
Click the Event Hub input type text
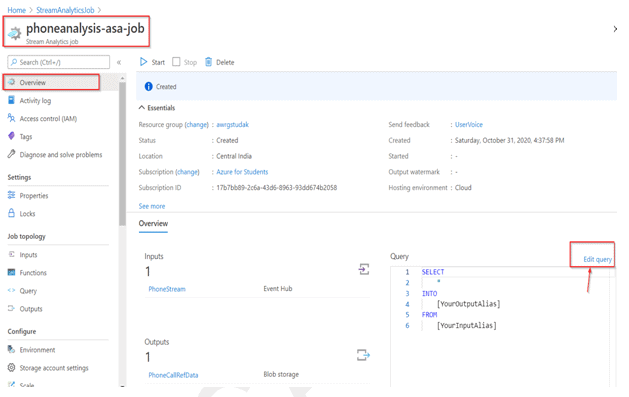click(278, 288)
